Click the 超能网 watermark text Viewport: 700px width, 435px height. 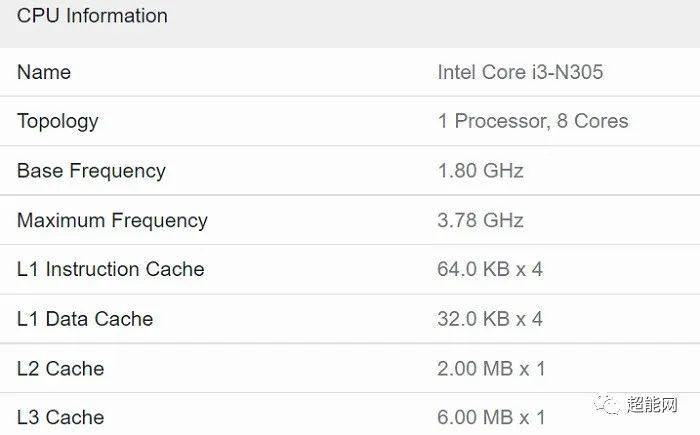651,405
